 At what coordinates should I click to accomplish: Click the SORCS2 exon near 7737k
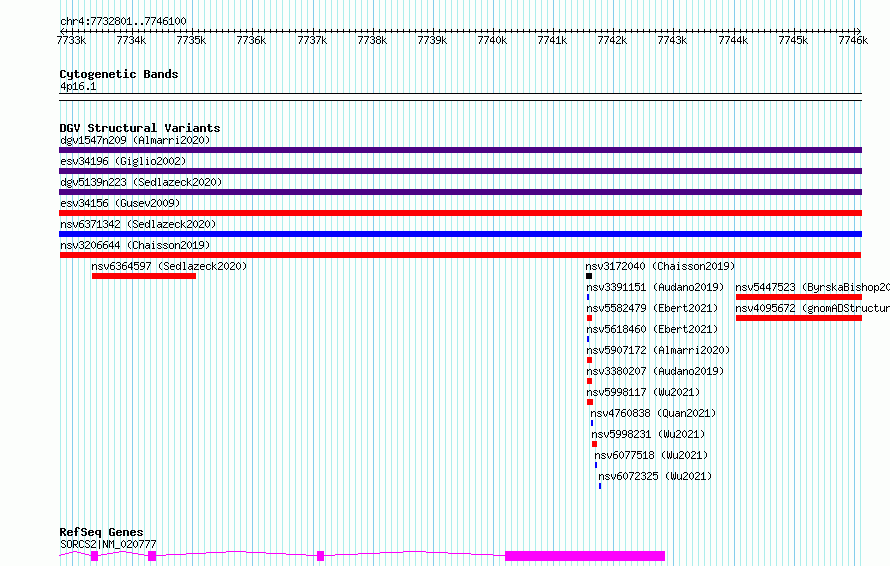(x=321, y=556)
